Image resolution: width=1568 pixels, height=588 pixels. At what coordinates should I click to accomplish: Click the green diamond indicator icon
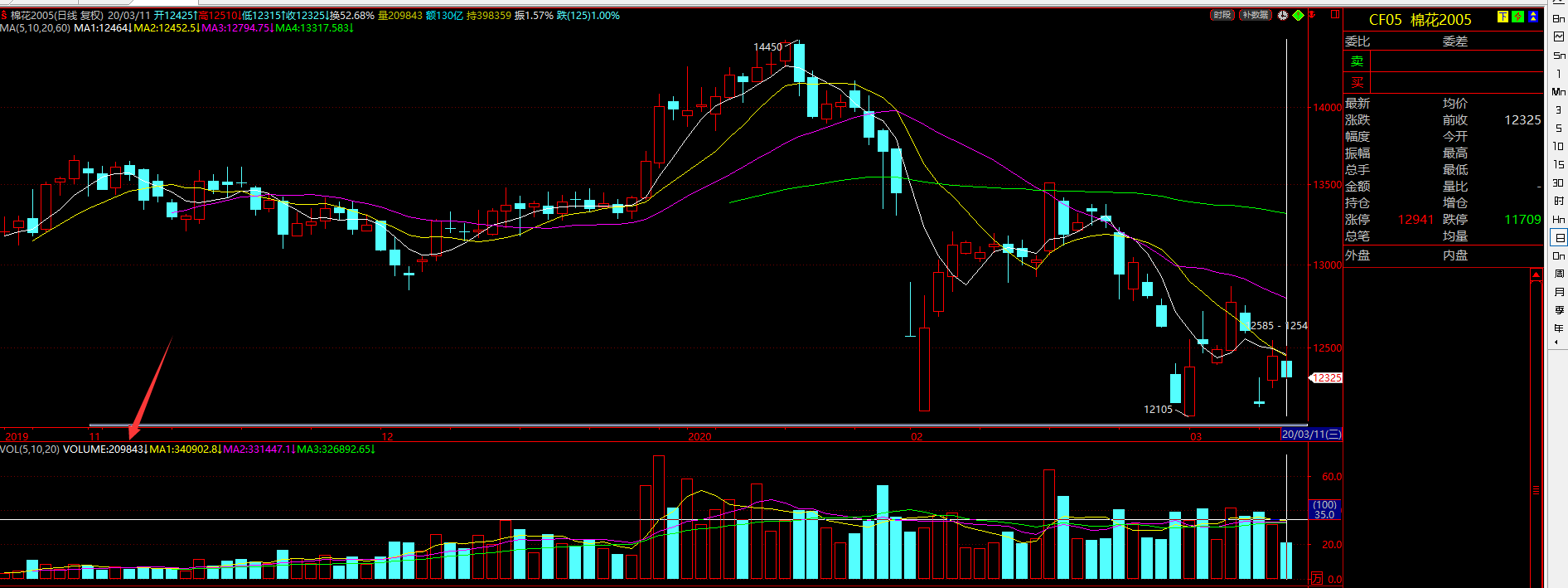[x=1299, y=15]
